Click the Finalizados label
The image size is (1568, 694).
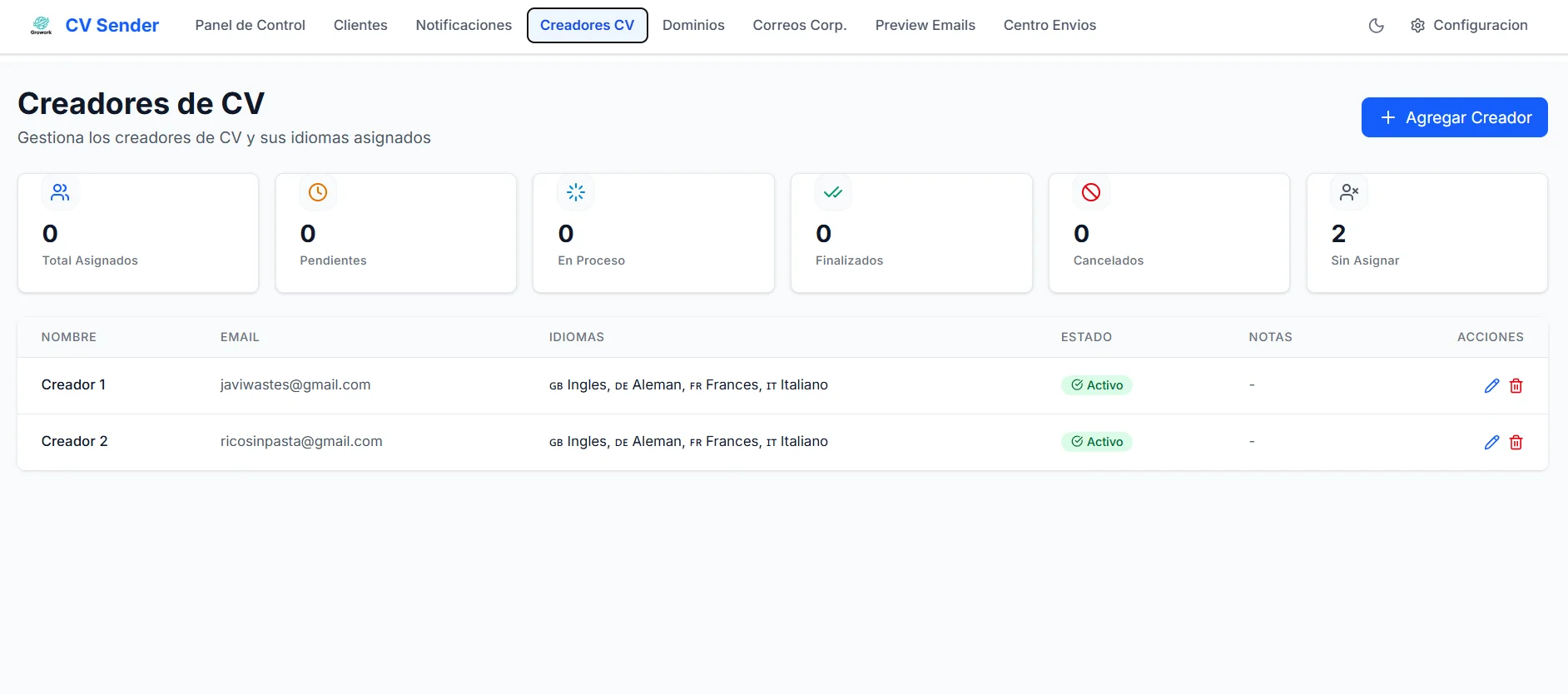(849, 260)
